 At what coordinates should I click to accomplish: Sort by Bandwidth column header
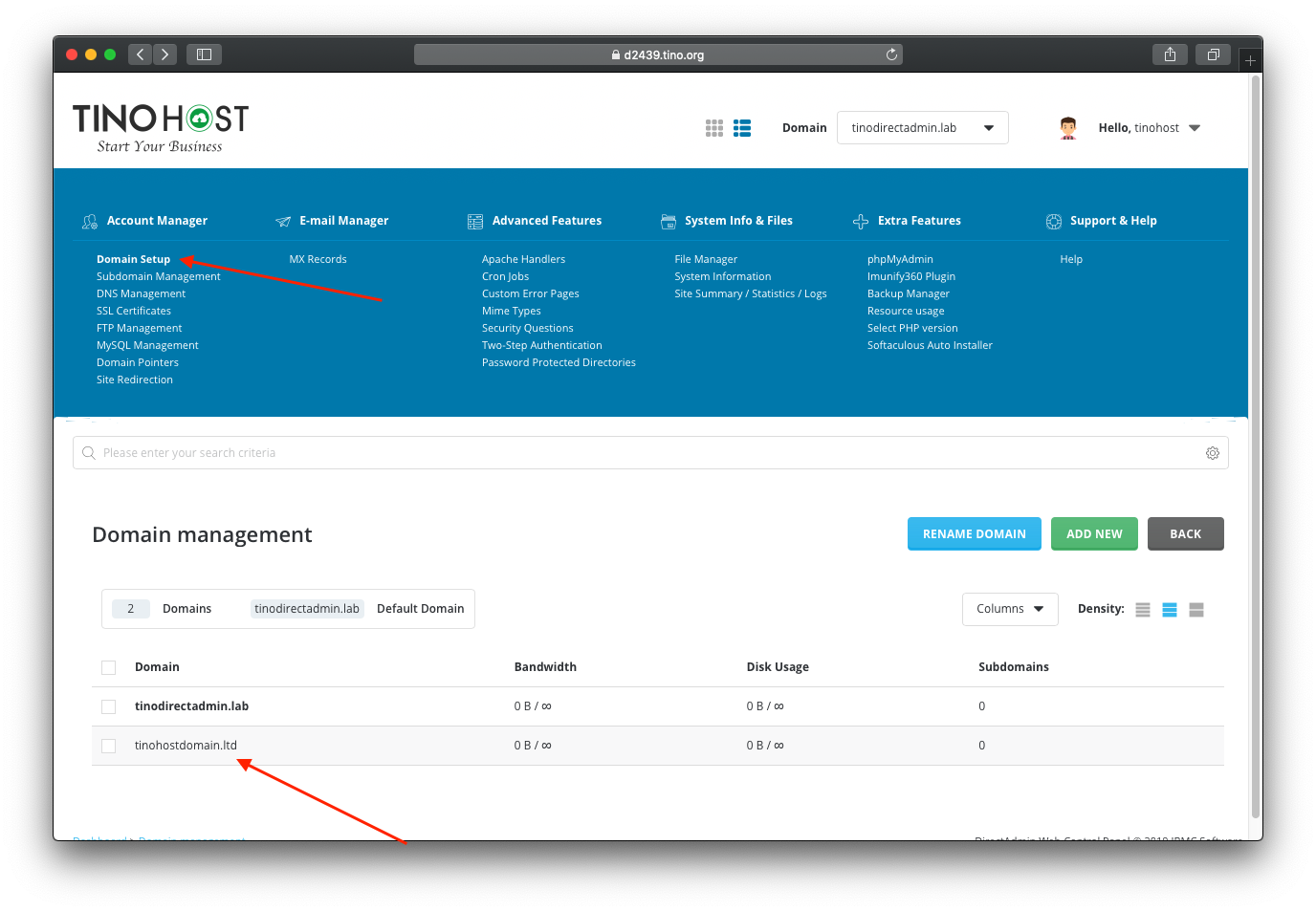pyautogui.click(x=545, y=667)
